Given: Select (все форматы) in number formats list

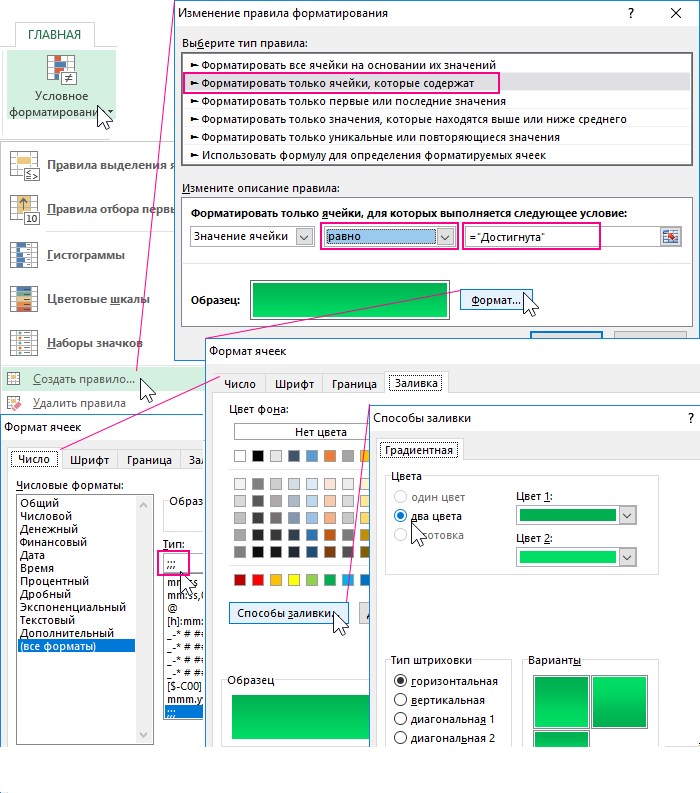Looking at the screenshot, I should pos(76,646).
